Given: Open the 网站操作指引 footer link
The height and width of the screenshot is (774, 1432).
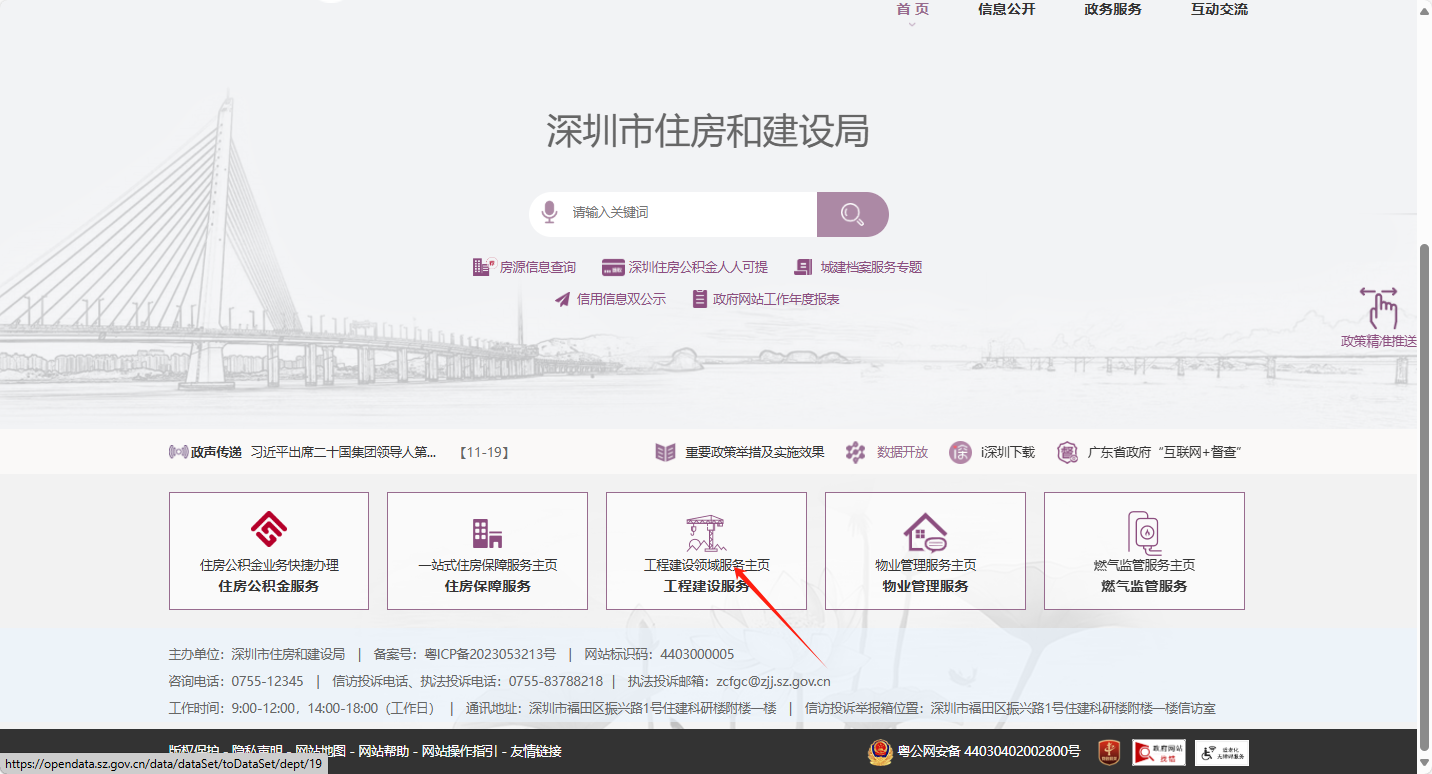Looking at the screenshot, I should click(460, 751).
